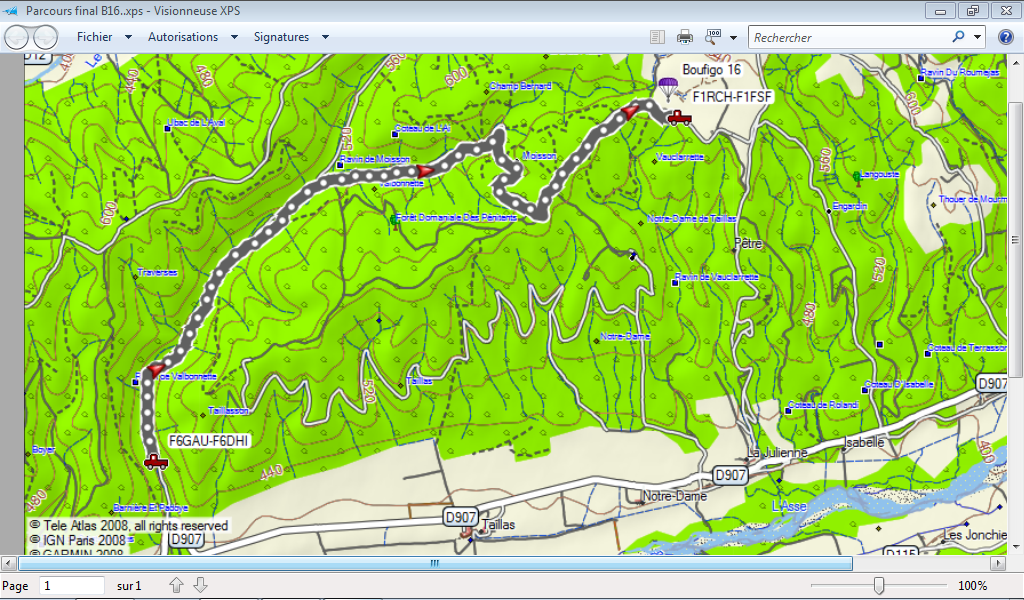
Task: Click the 100% zoom magnifier icon
Action: coord(714,37)
